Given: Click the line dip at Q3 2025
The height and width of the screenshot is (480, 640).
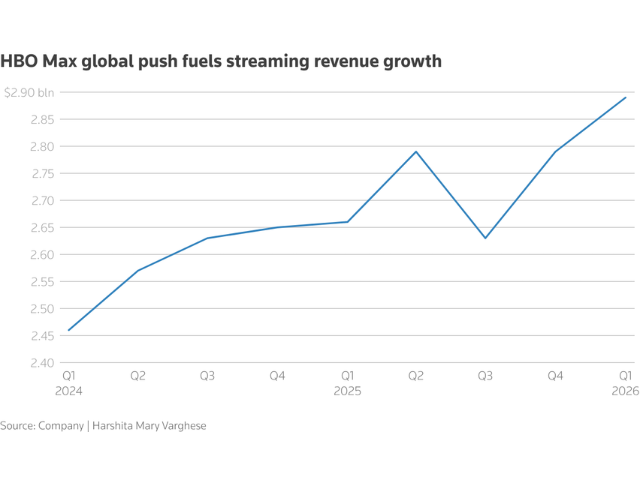Looking at the screenshot, I should pos(485,238).
